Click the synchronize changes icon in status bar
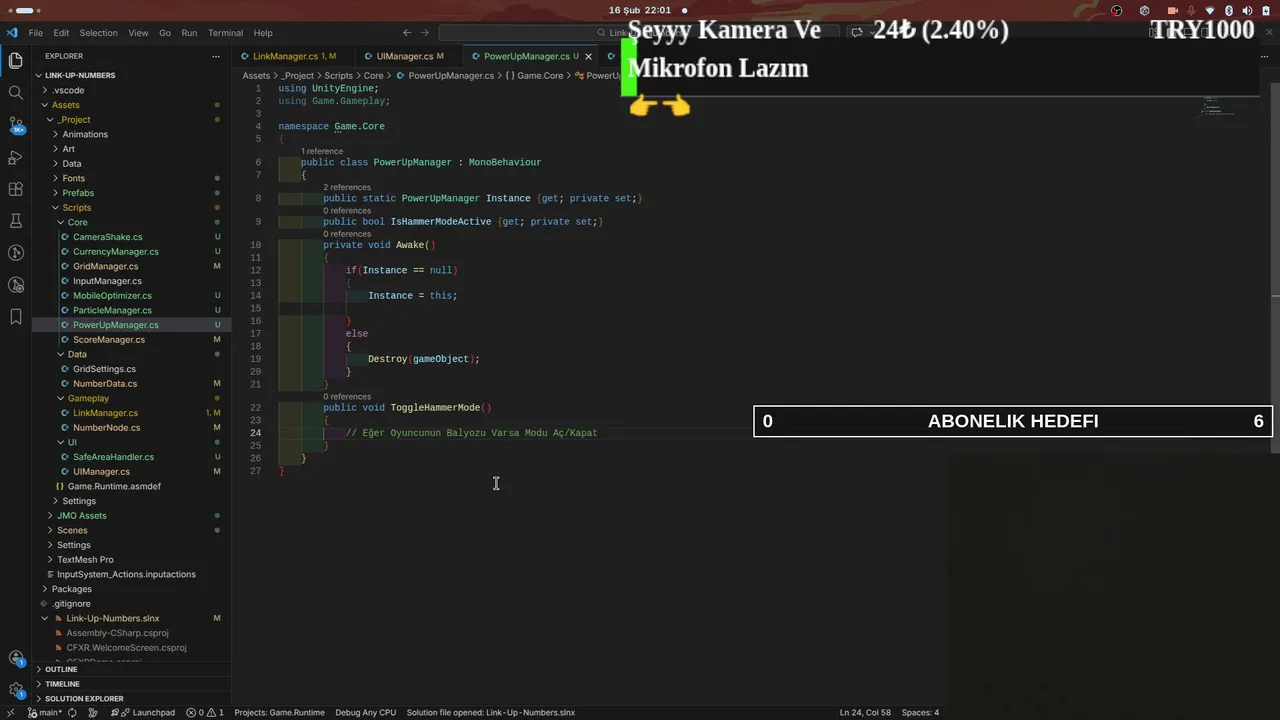This screenshot has height=720, width=1280. click(72, 713)
